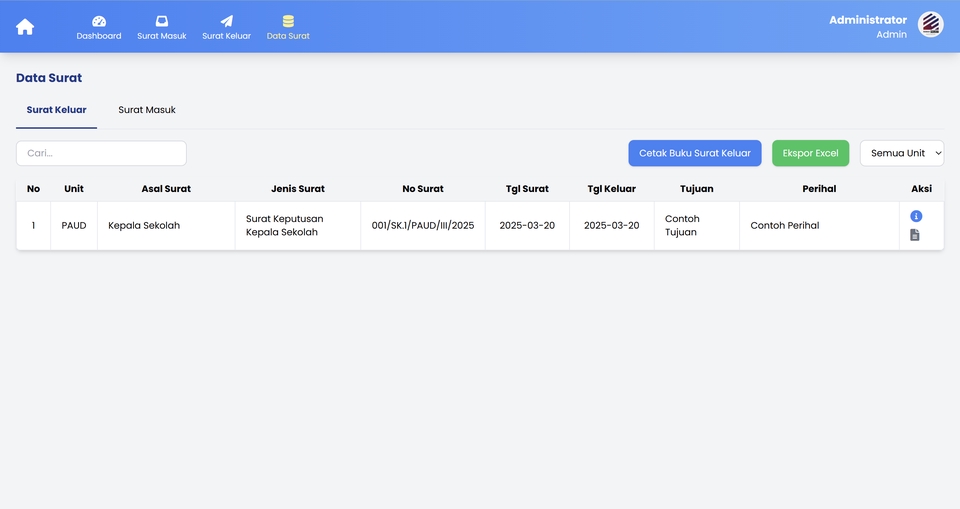Click the Ekspor Excel button

(811, 153)
